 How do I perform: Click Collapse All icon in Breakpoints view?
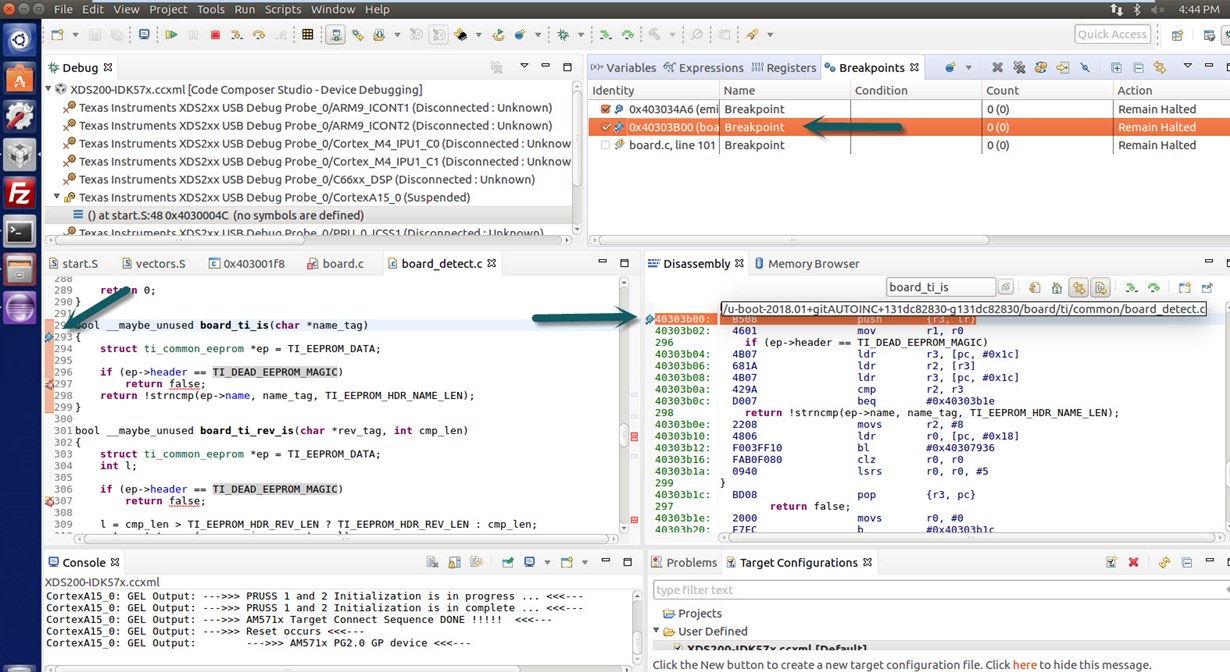click(x=1138, y=68)
